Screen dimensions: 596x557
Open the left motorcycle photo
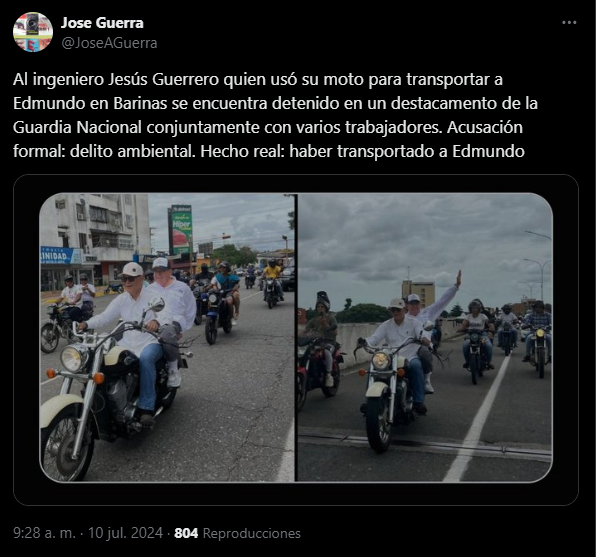tap(167, 338)
